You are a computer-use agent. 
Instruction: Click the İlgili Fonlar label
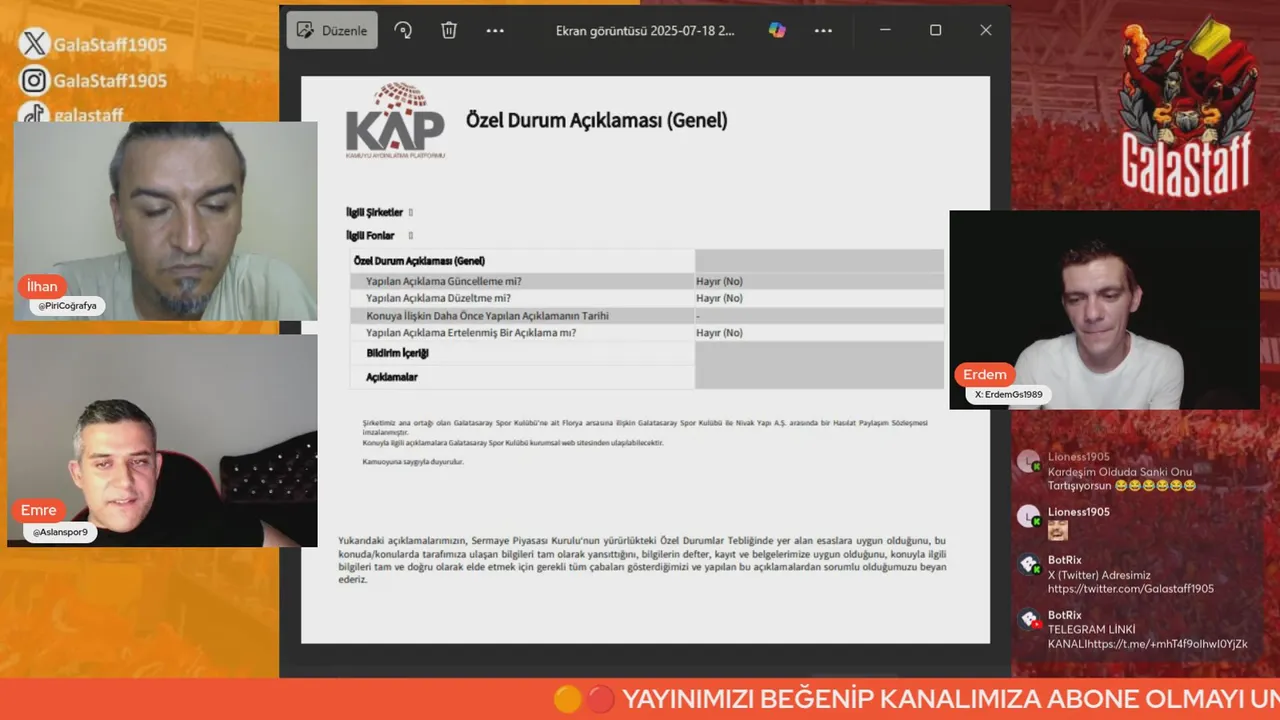pyautogui.click(x=370, y=236)
